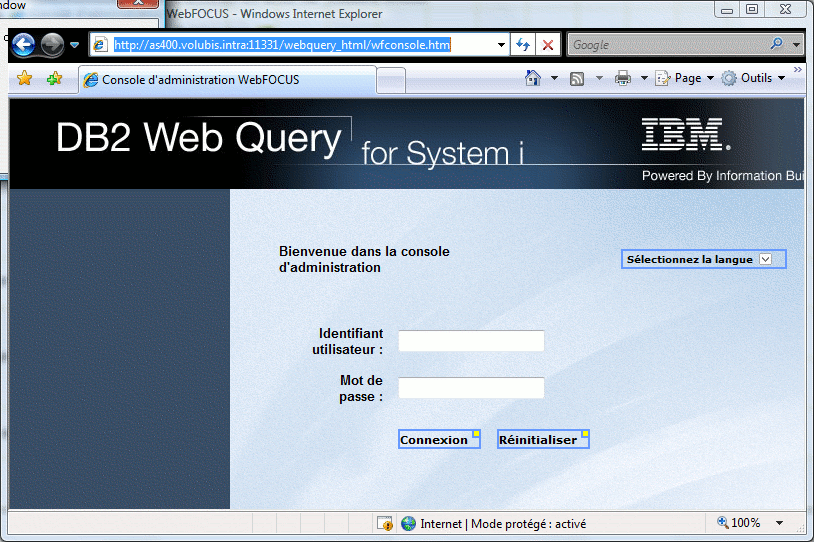
Task: Click the page icon beside the URL
Action: [100, 45]
